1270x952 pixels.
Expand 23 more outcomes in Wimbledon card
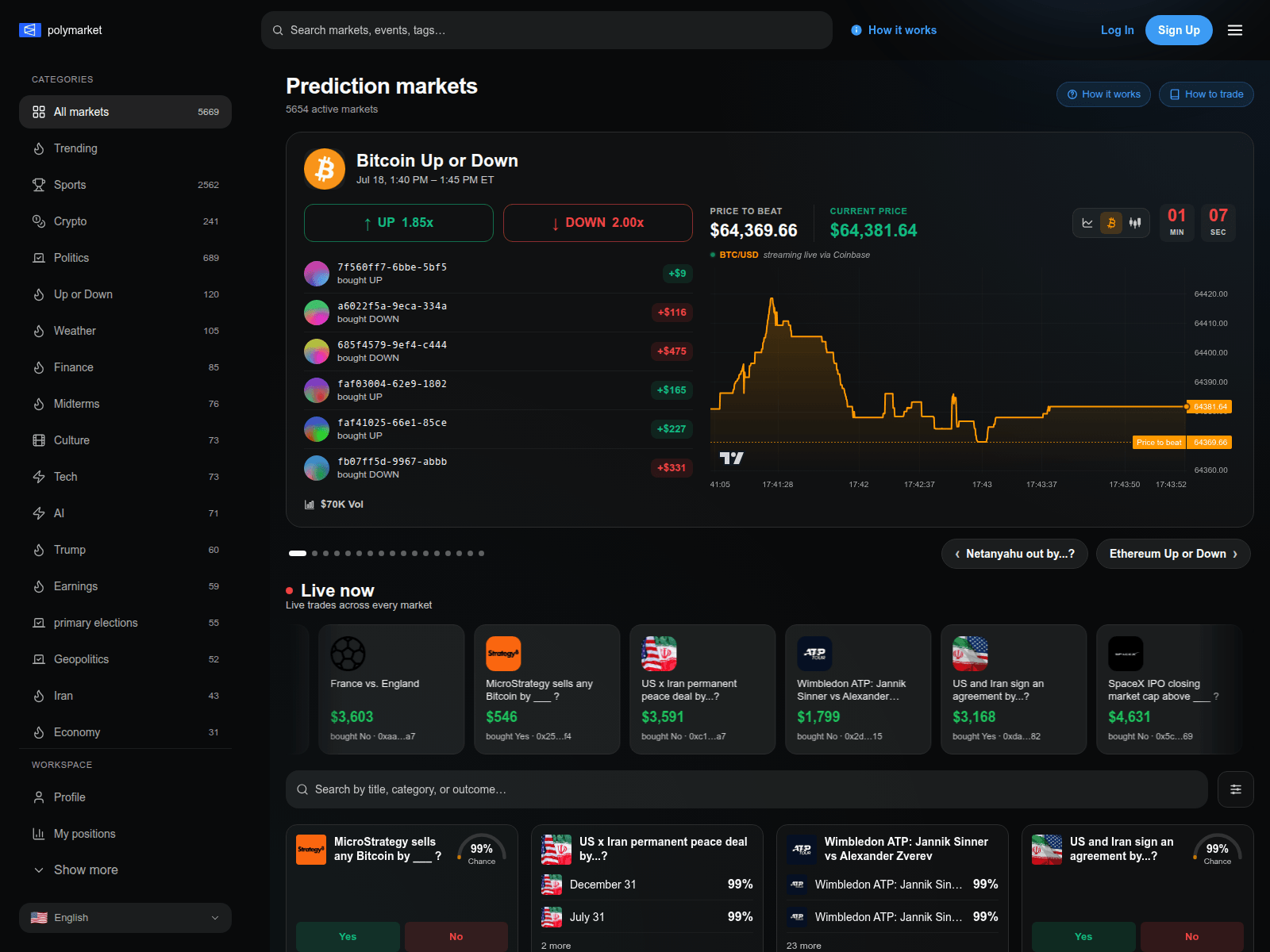click(803, 946)
